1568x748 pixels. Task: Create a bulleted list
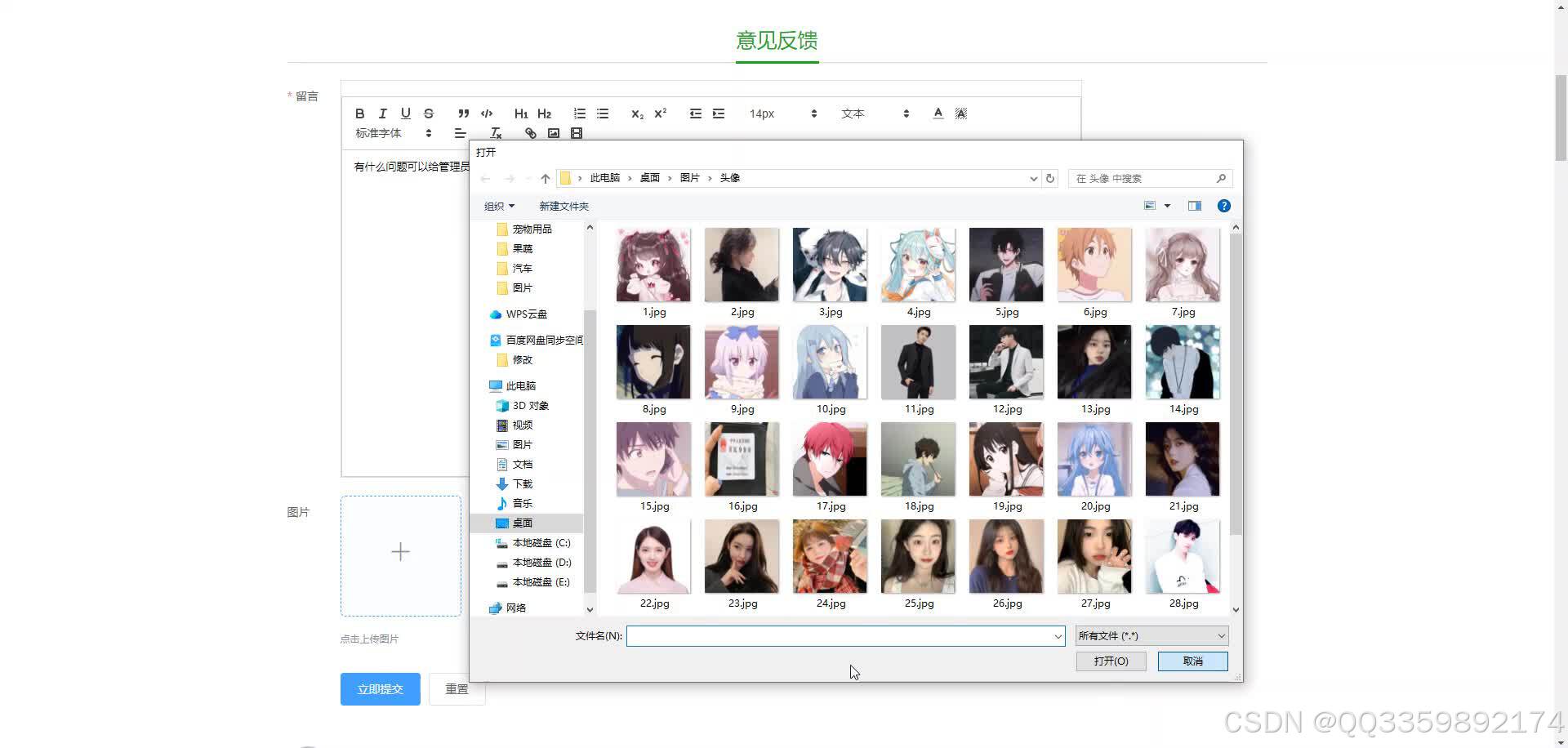coord(603,114)
